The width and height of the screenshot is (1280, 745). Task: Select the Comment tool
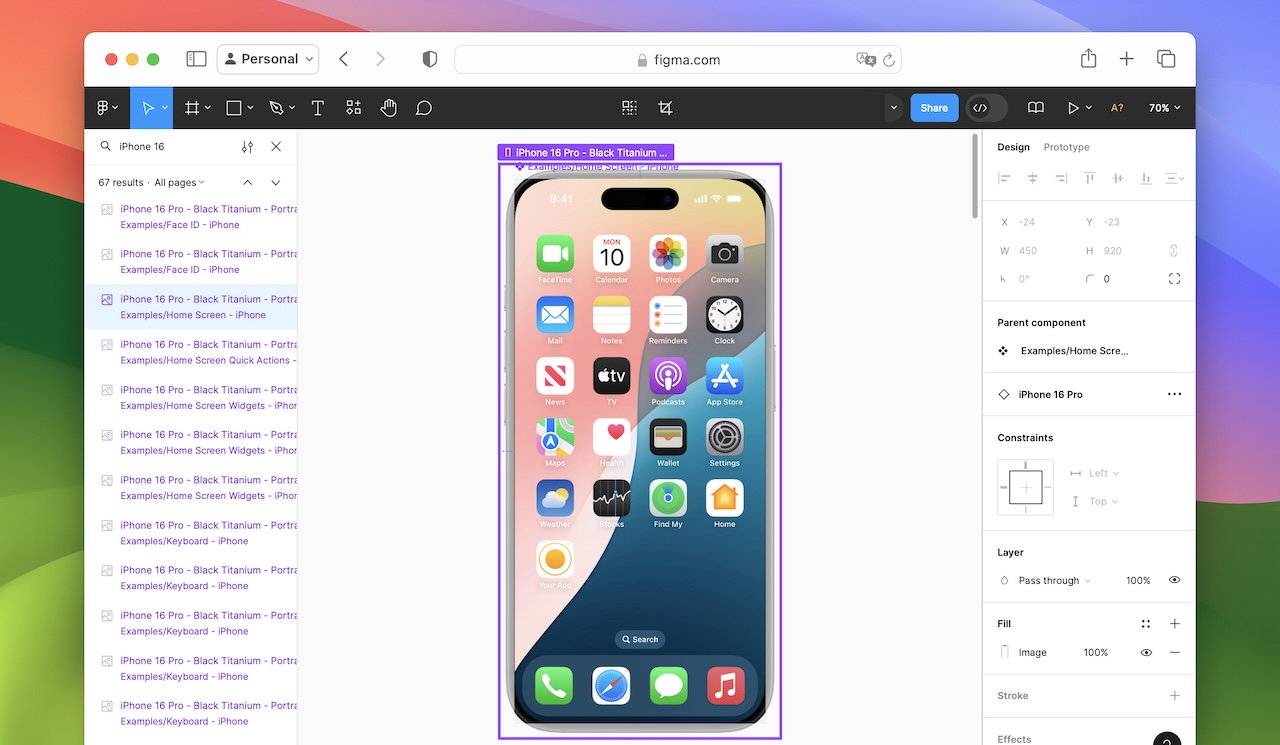pos(424,108)
